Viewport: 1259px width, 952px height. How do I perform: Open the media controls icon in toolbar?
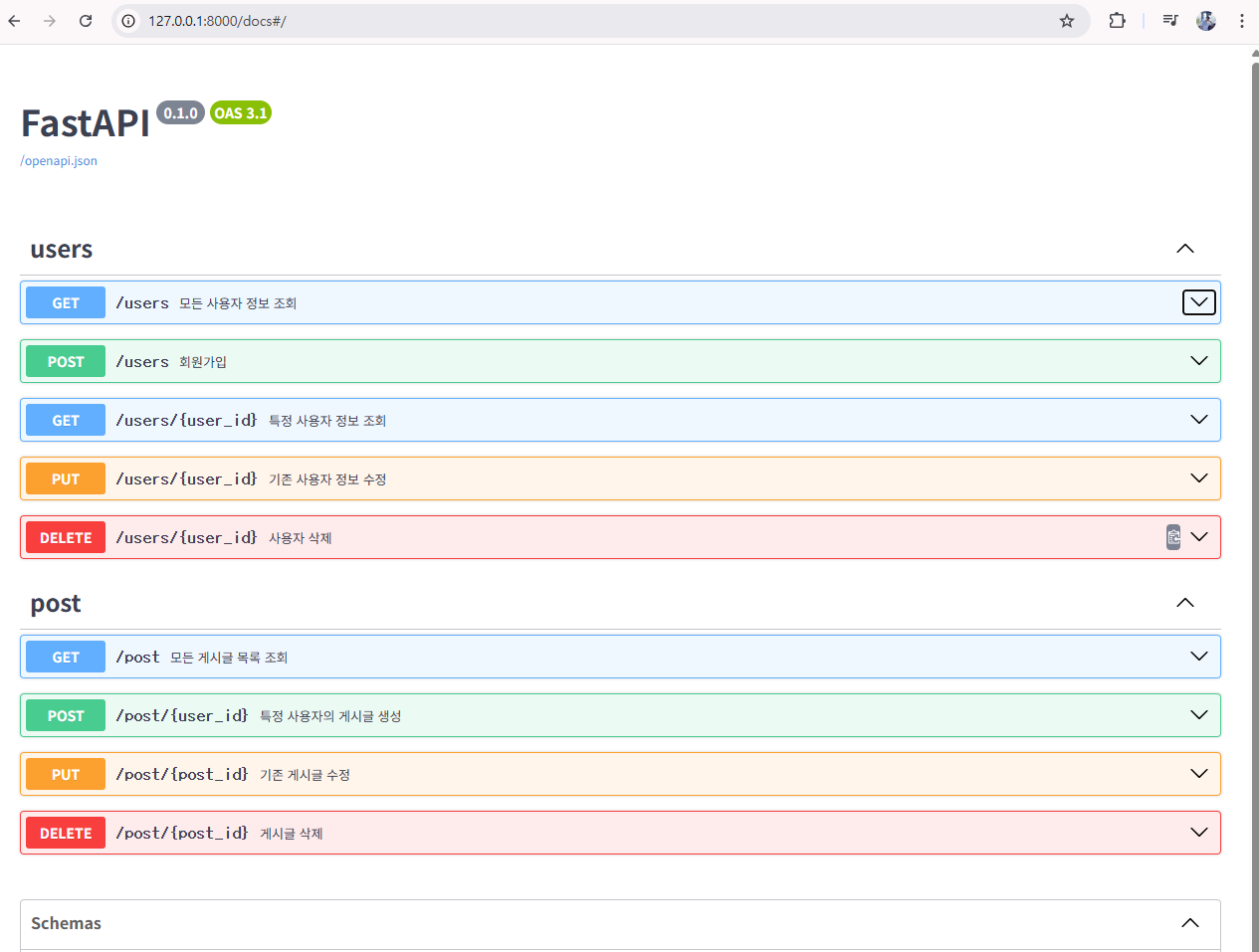1170,21
